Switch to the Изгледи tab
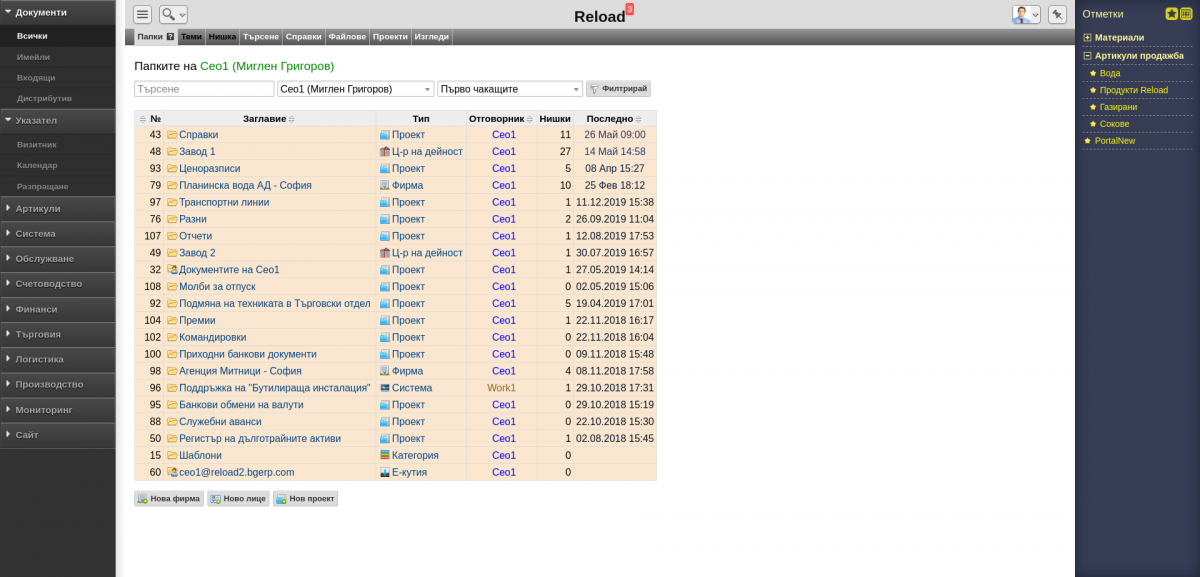This screenshot has height=577, width=1200. (x=431, y=36)
